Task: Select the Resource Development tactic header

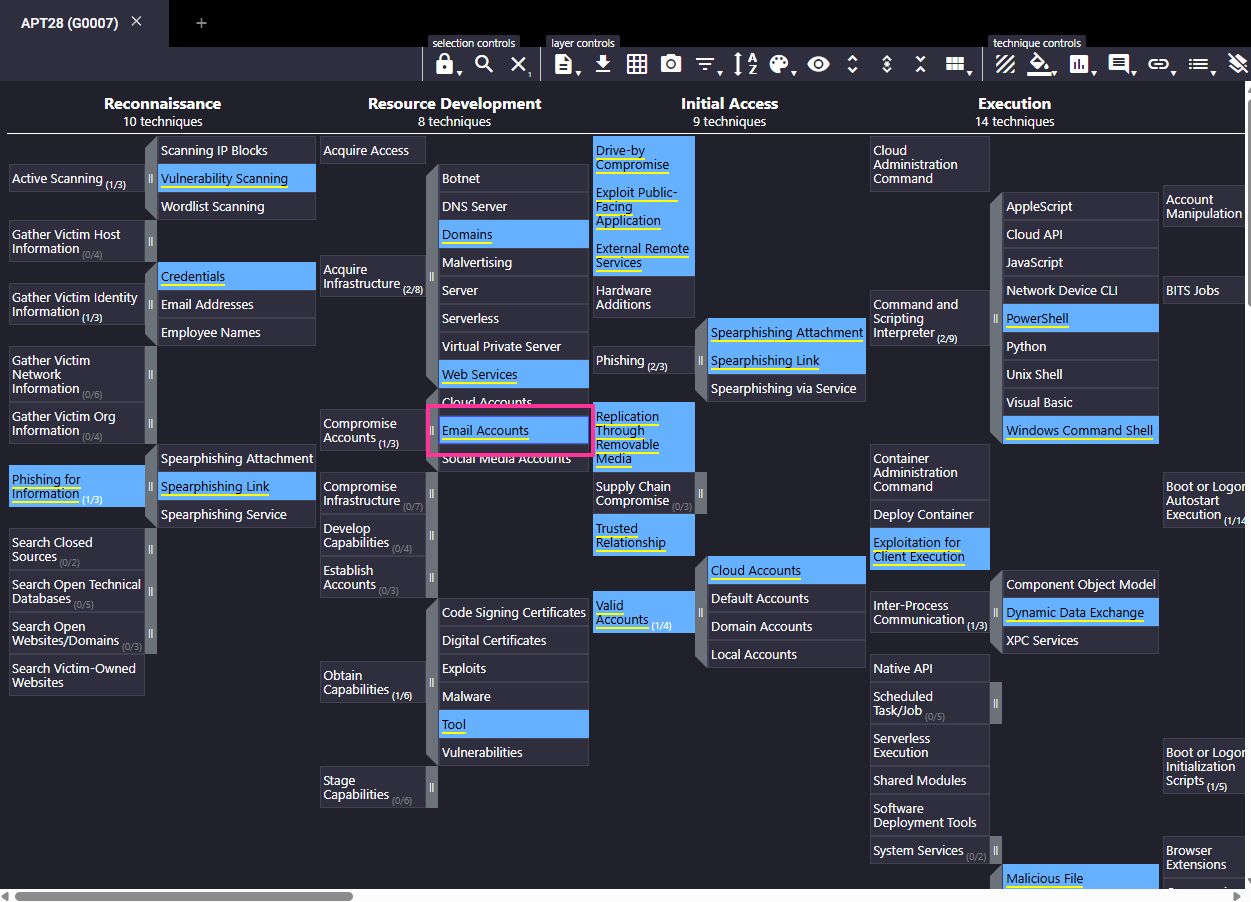Action: [x=455, y=104]
